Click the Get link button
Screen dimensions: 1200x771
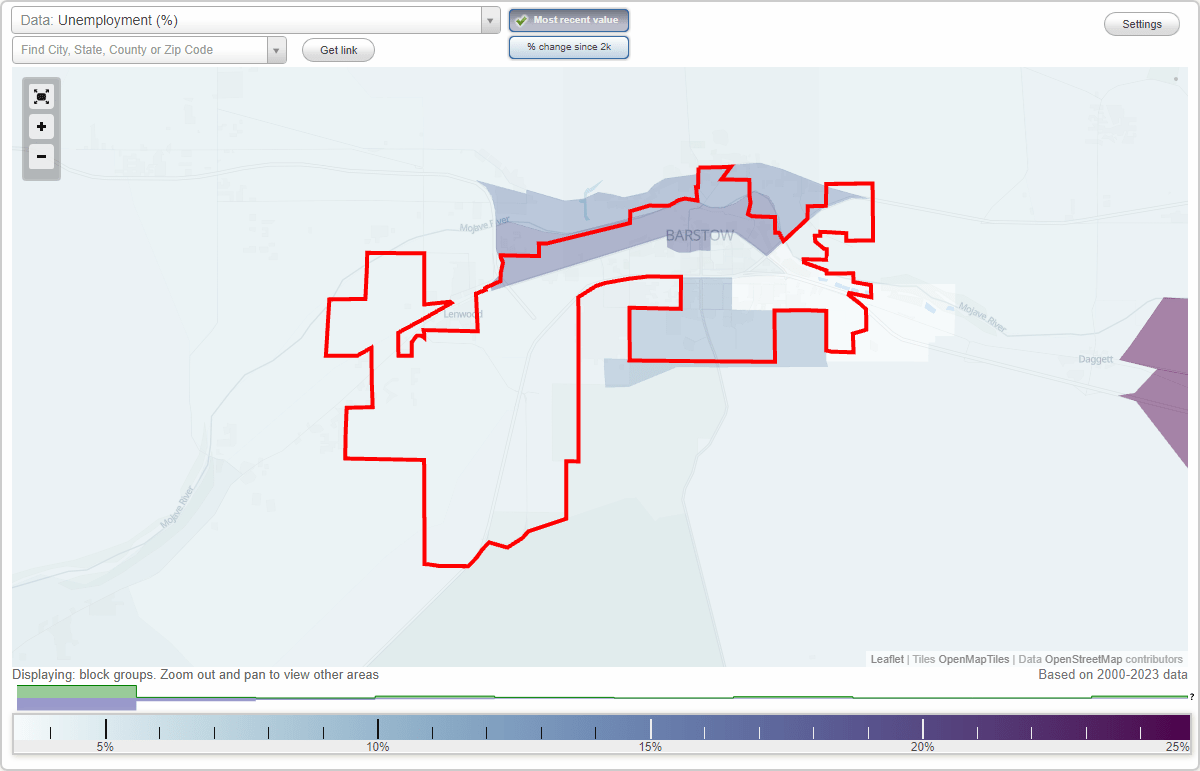[338, 50]
